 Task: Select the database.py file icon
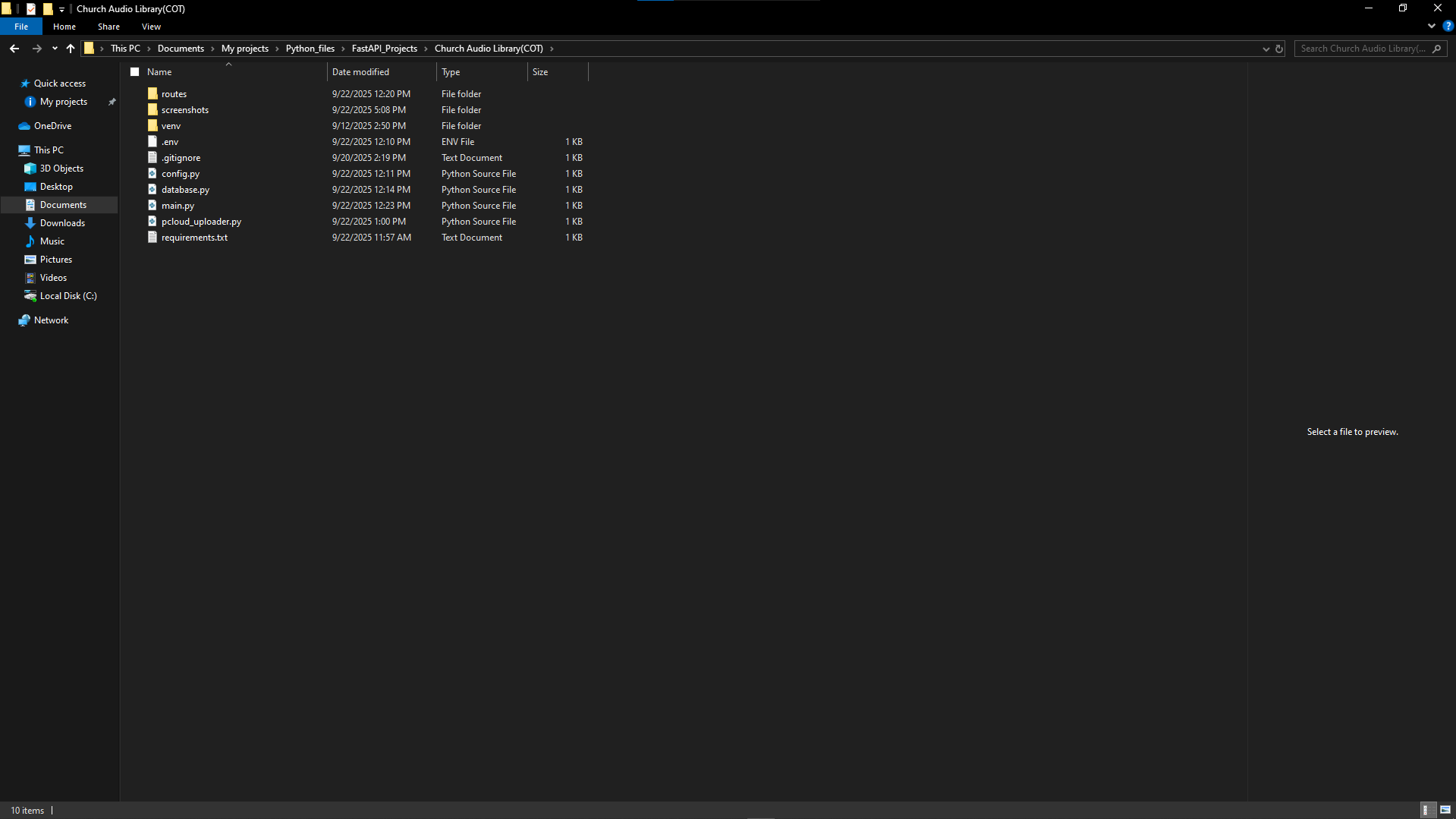153,190
